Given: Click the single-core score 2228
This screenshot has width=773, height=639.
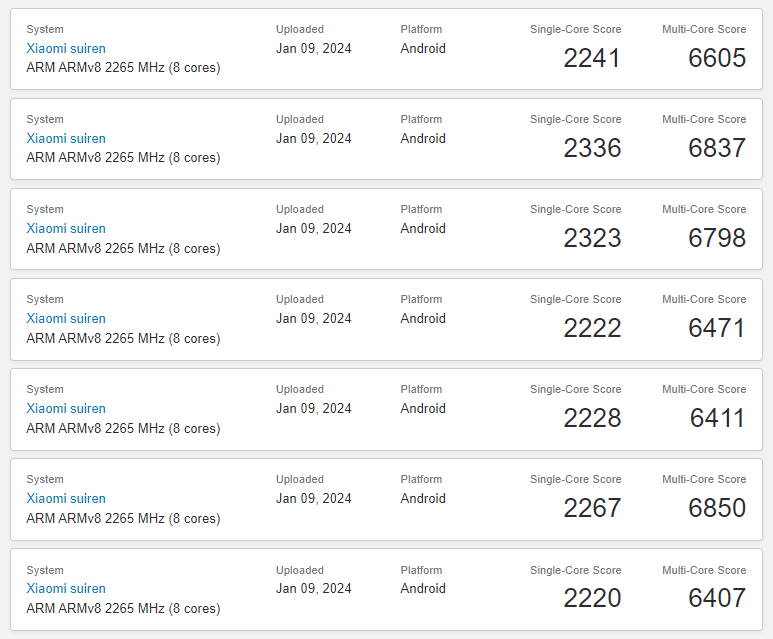Looking at the screenshot, I should (592, 418).
